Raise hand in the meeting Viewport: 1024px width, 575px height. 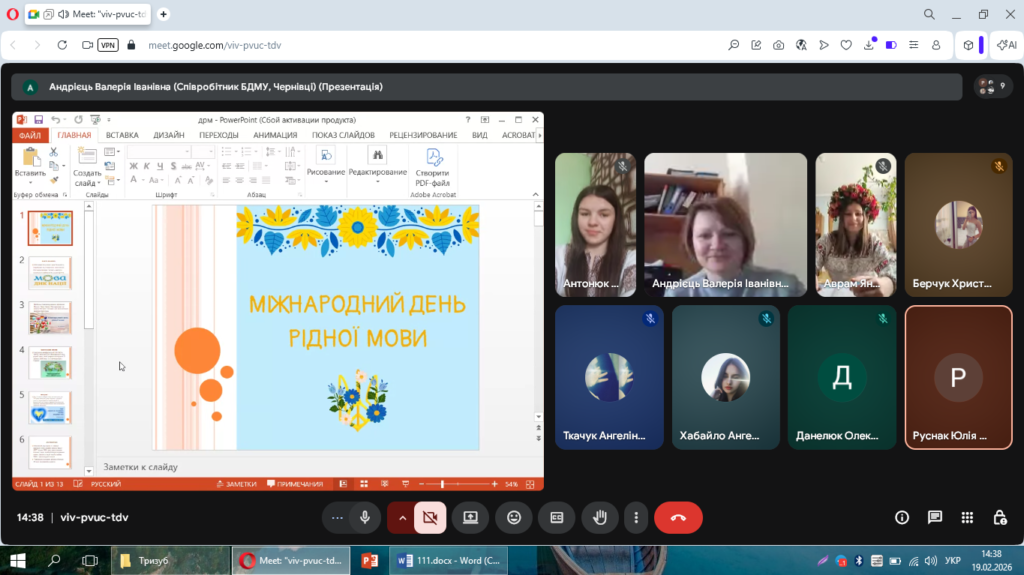point(600,517)
